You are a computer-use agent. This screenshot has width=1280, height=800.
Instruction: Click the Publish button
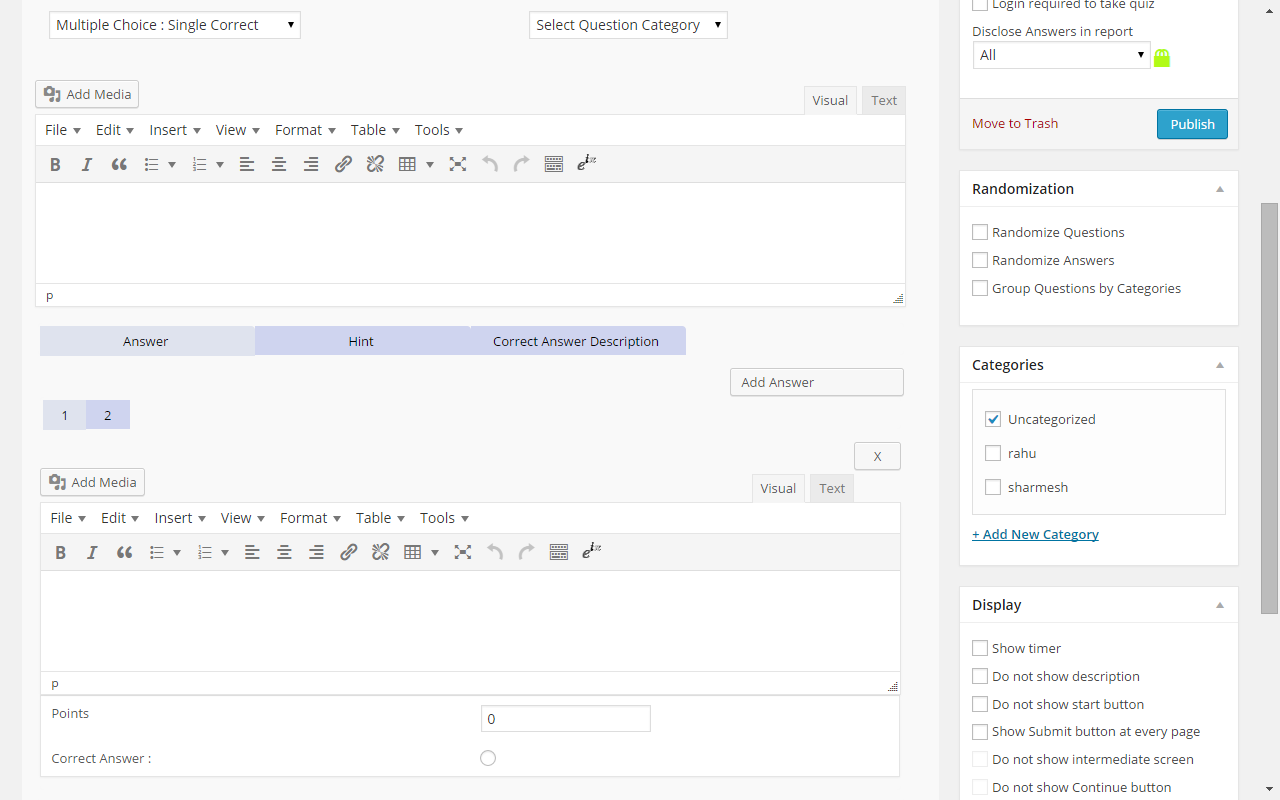tap(1192, 124)
